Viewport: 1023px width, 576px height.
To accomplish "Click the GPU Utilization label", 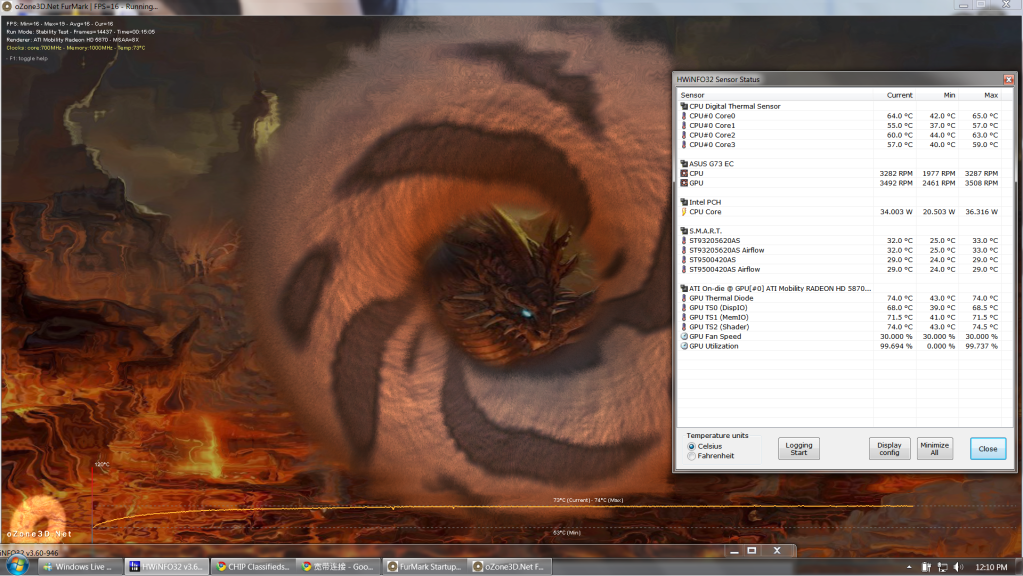I will click(x=714, y=346).
